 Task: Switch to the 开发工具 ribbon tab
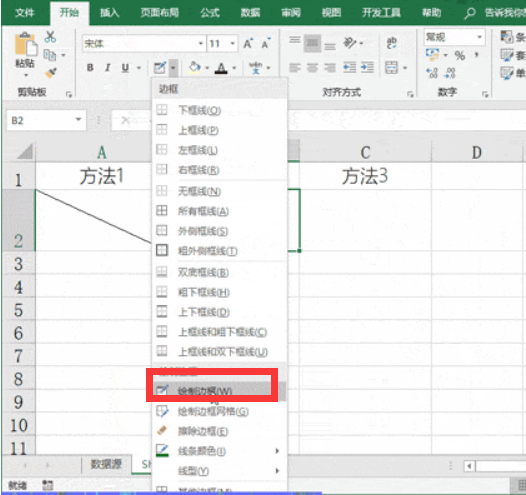(x=381, y=13)
